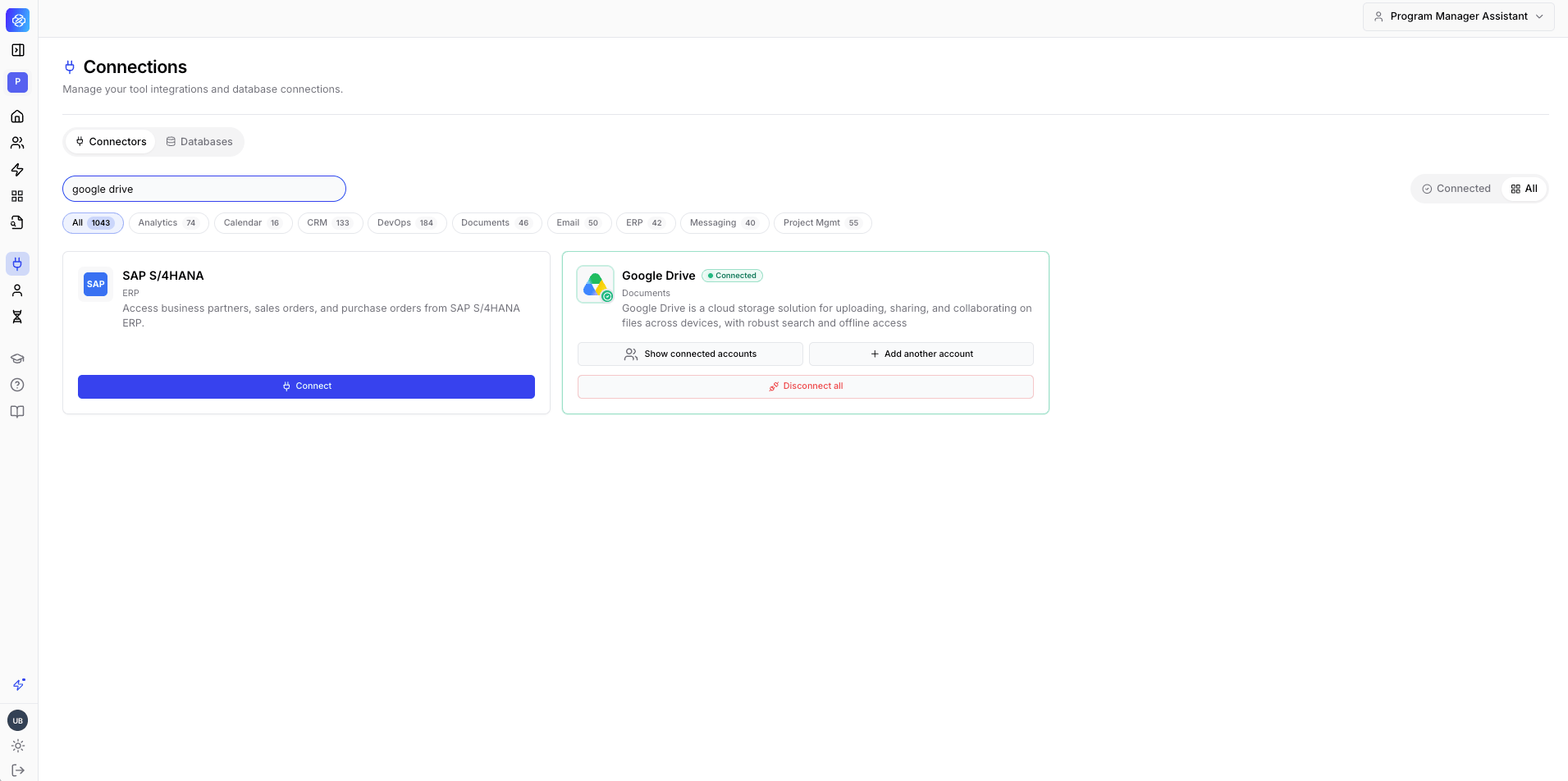The image size is (1568, 781).
Task: Click the google drive search field
Action: pyautogui.click(x=204, y=189)
